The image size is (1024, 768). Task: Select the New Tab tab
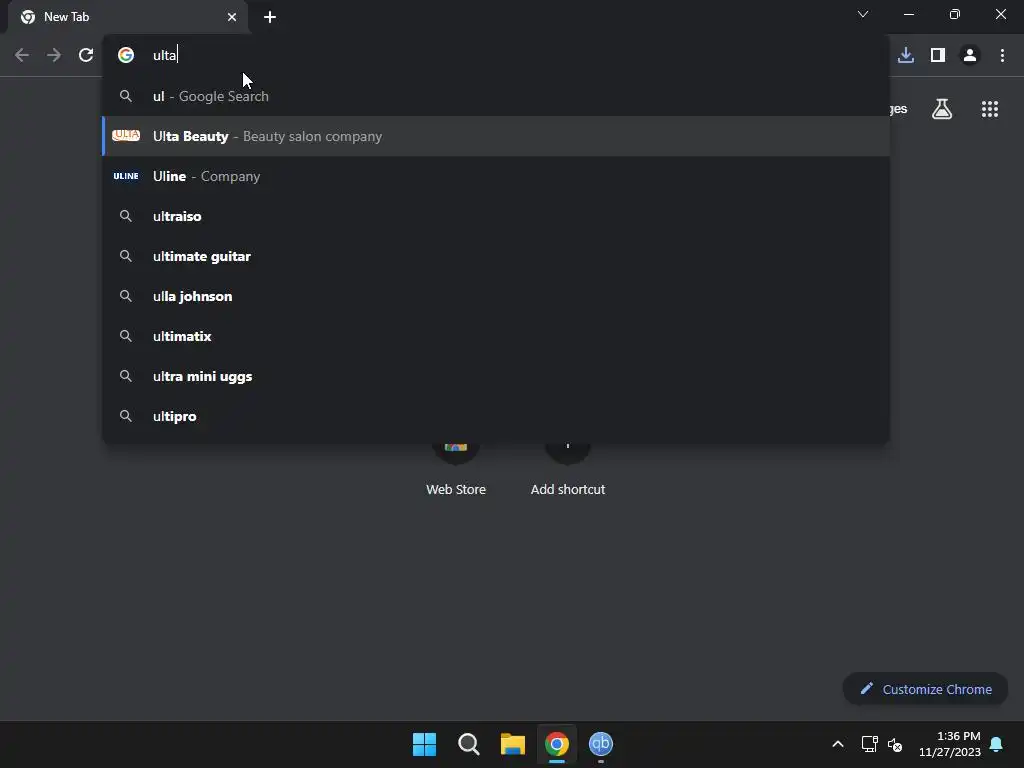tap(127, 17)
